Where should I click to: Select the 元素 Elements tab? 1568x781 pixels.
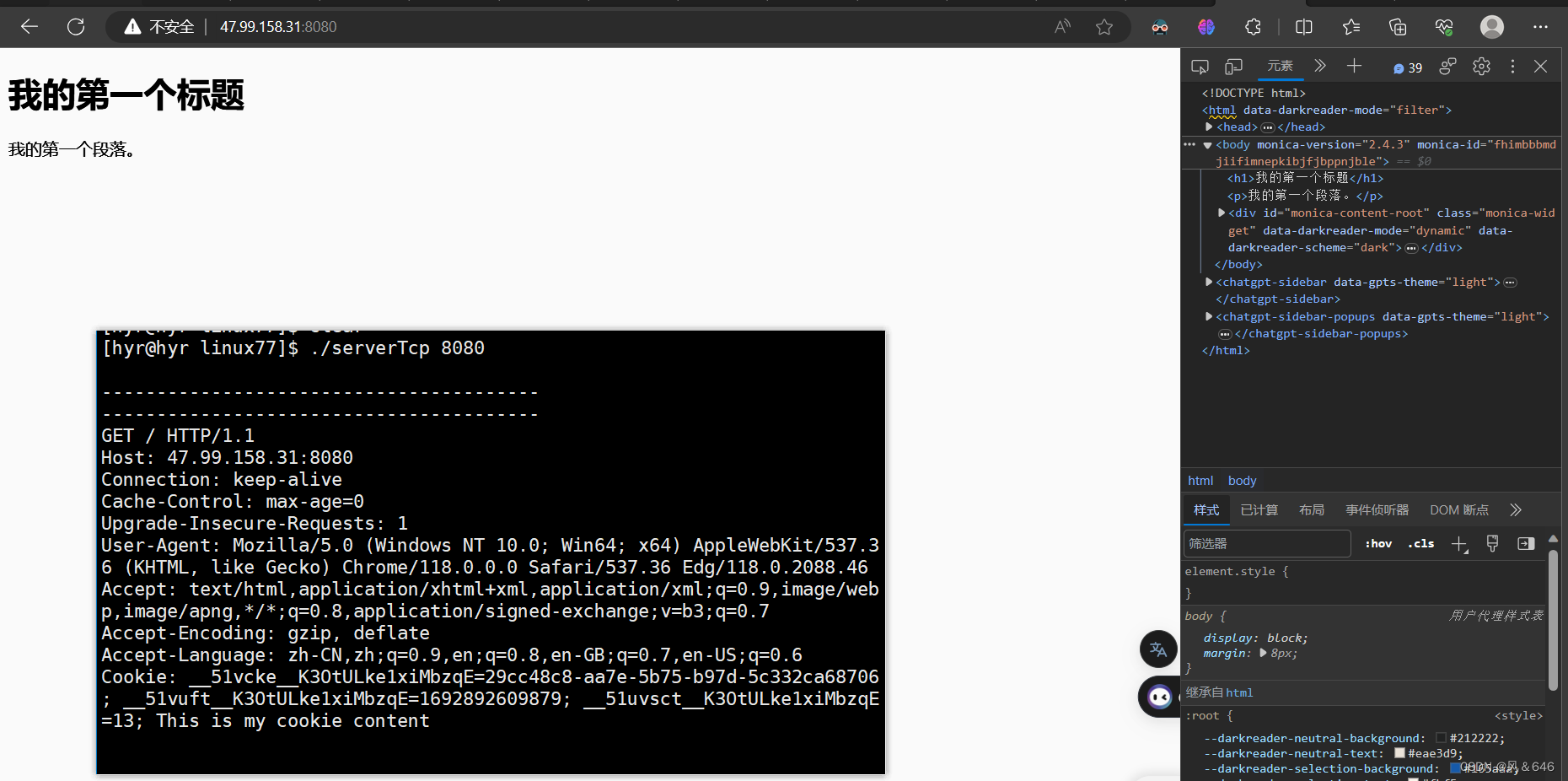click(1280, 66)
